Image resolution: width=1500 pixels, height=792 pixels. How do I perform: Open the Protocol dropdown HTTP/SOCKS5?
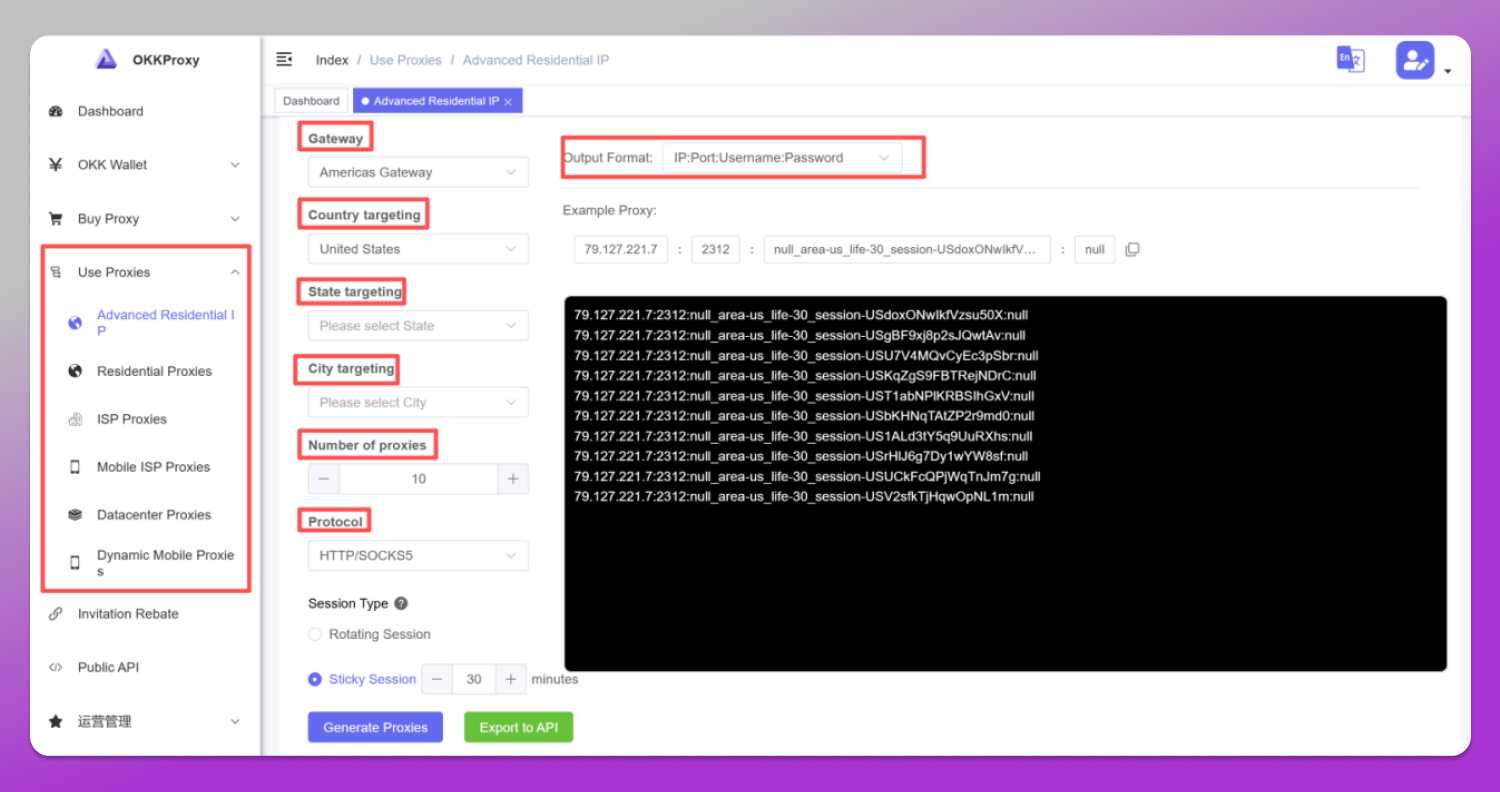[418, 556]
